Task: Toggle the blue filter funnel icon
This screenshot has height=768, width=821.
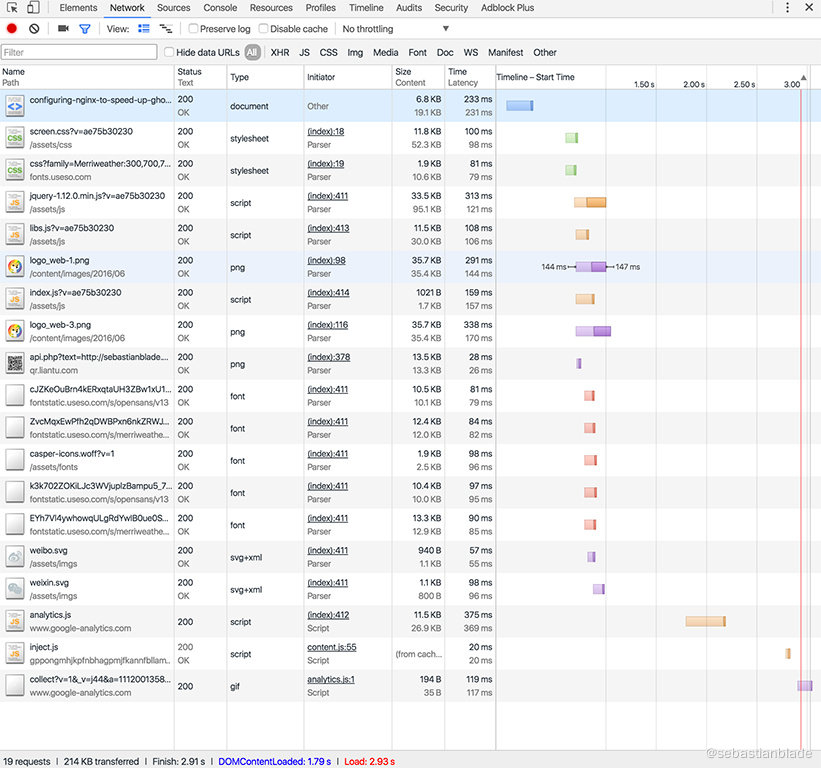Action: 84,29
